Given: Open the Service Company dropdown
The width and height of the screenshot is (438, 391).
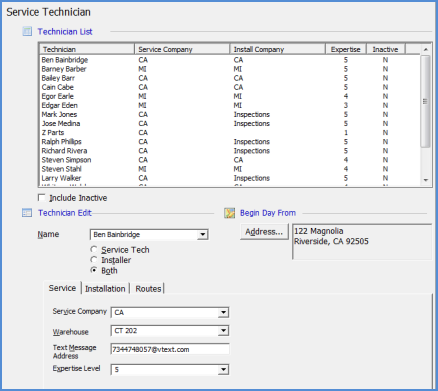Looking at the screenshot, I should [223, 313].
